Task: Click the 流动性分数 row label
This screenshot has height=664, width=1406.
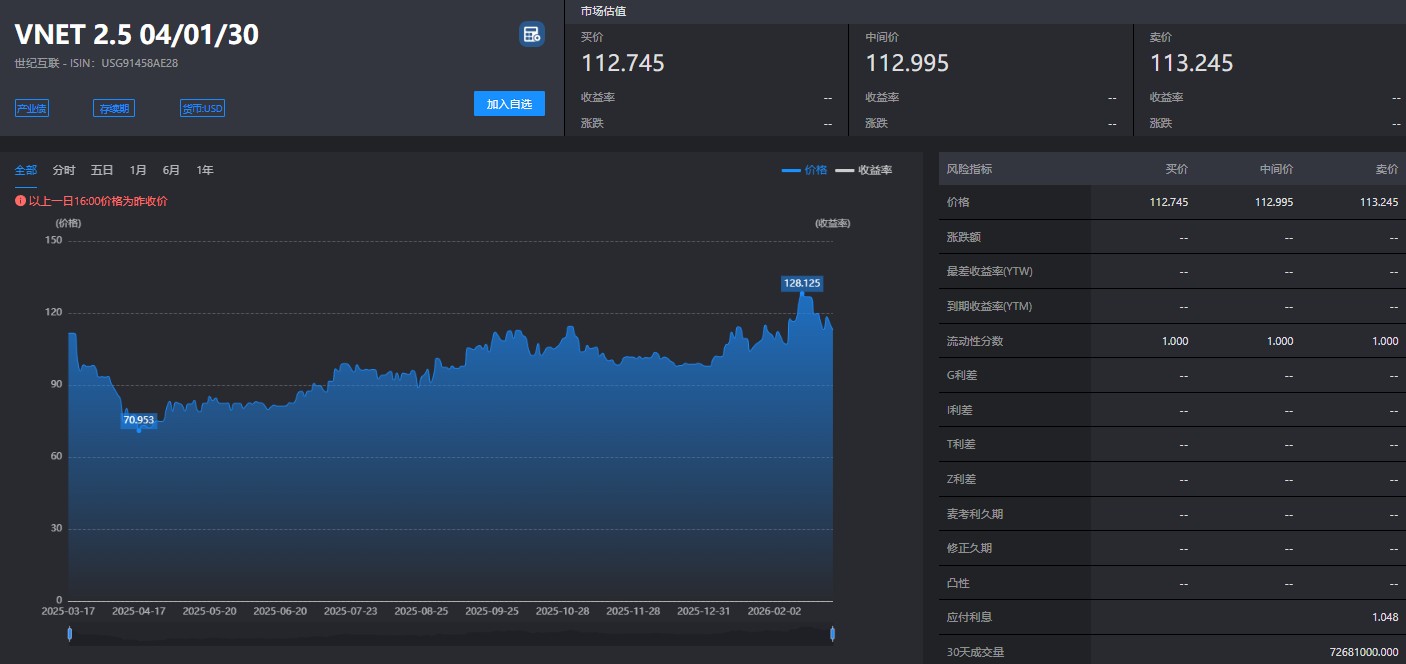Action: (974, 341)
